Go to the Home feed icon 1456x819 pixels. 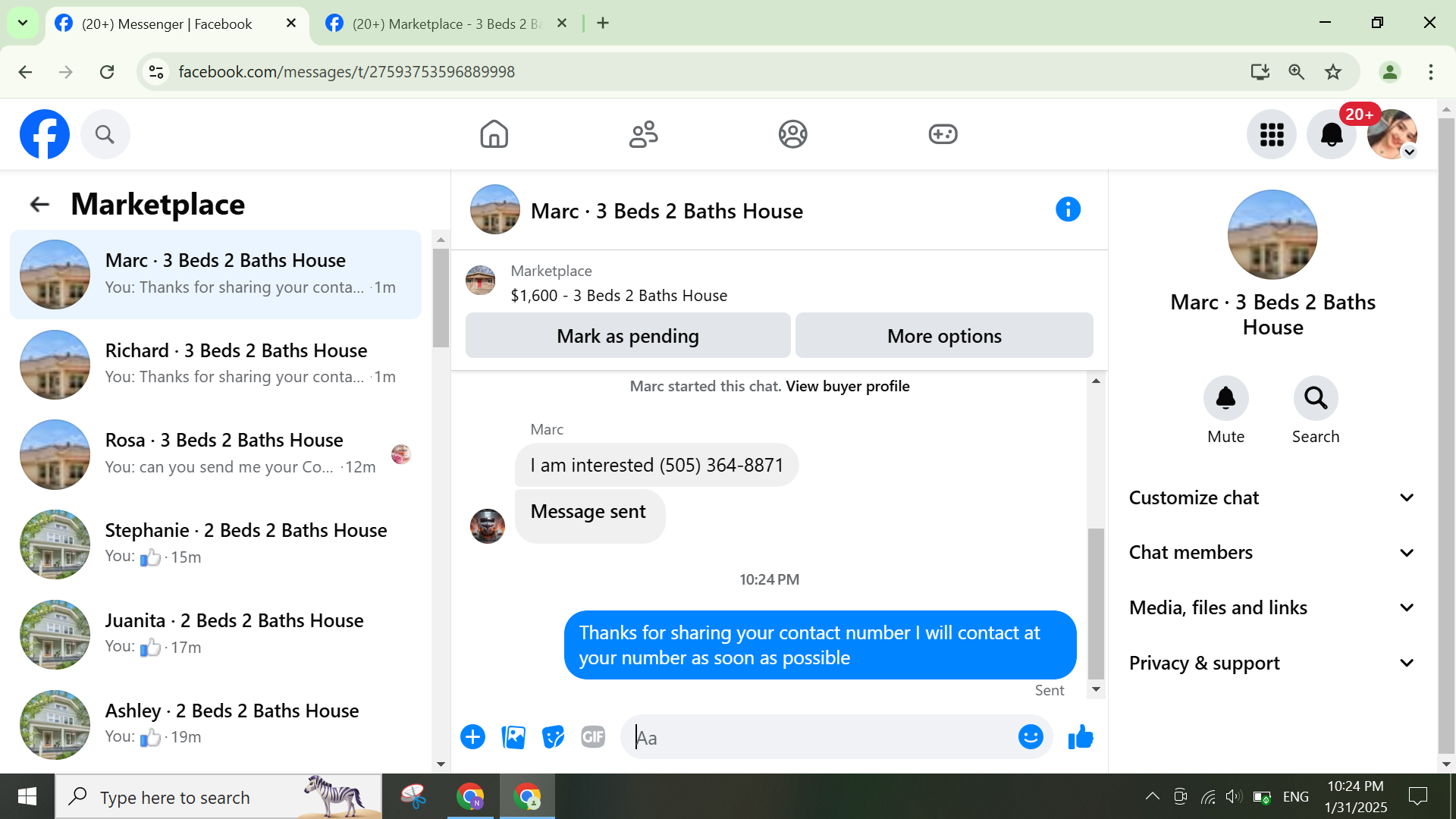tap(494, 134)
